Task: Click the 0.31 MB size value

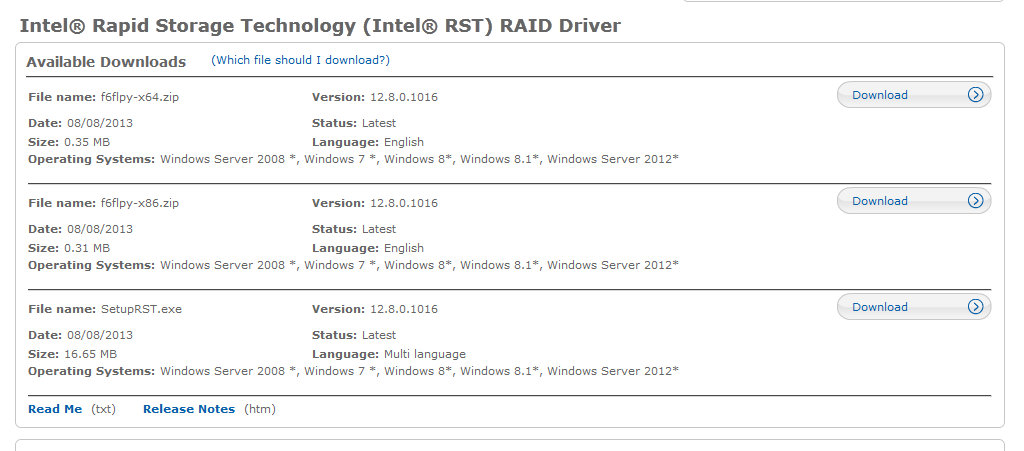Action: click(87, 248)
